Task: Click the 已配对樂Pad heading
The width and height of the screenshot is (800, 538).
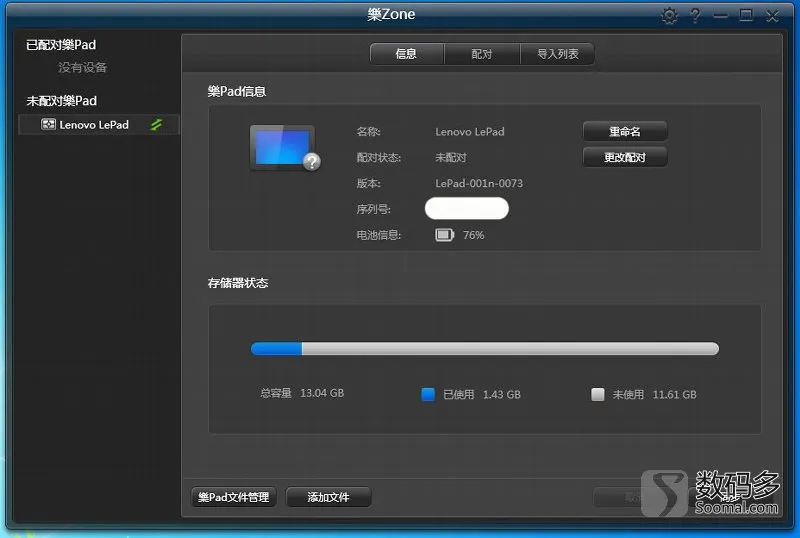Action: click(61, 45)
